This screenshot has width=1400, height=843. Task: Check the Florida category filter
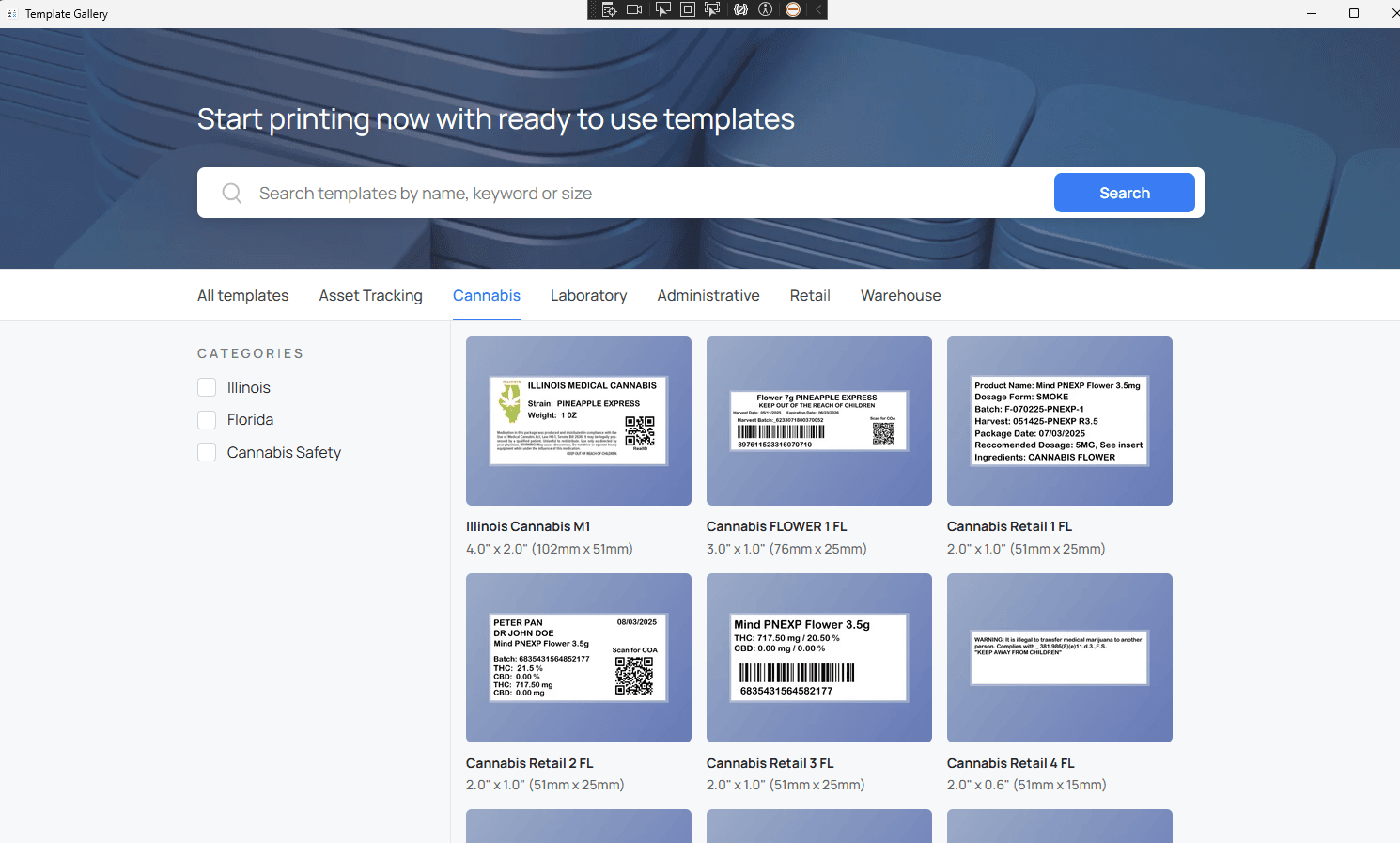(207, 419)
